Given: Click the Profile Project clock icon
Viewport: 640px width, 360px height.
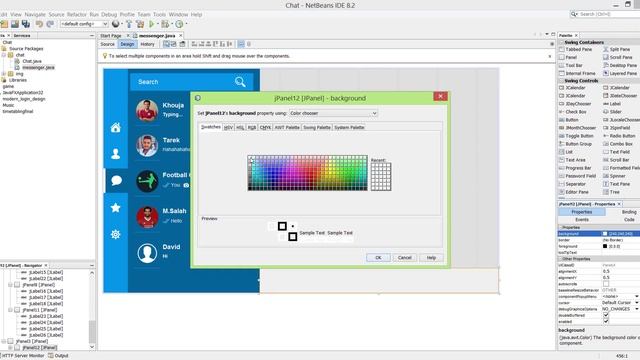Looking at the screenshot, I should pos(179,24).
